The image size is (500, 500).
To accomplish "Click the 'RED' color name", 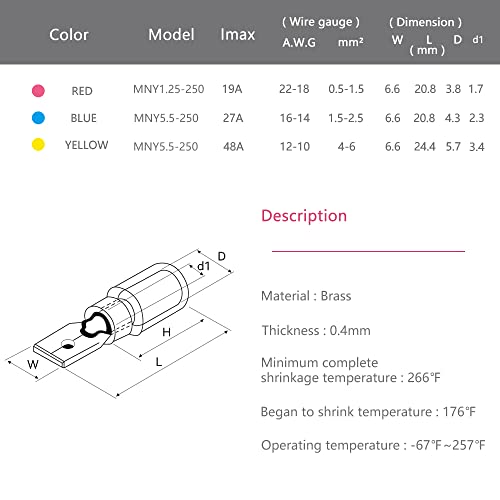I will click(82, 91).
